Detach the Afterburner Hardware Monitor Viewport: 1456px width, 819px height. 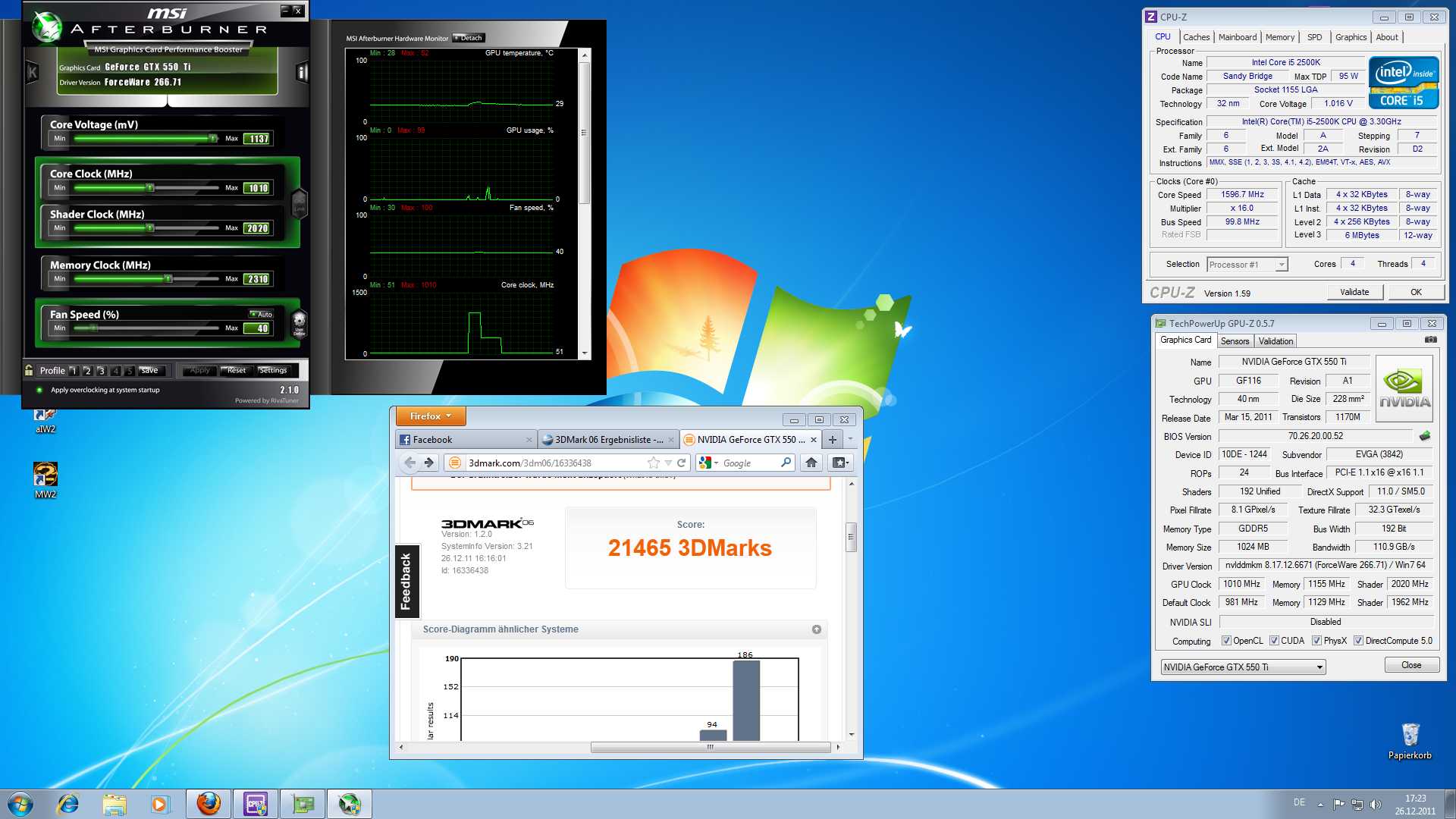469,38
